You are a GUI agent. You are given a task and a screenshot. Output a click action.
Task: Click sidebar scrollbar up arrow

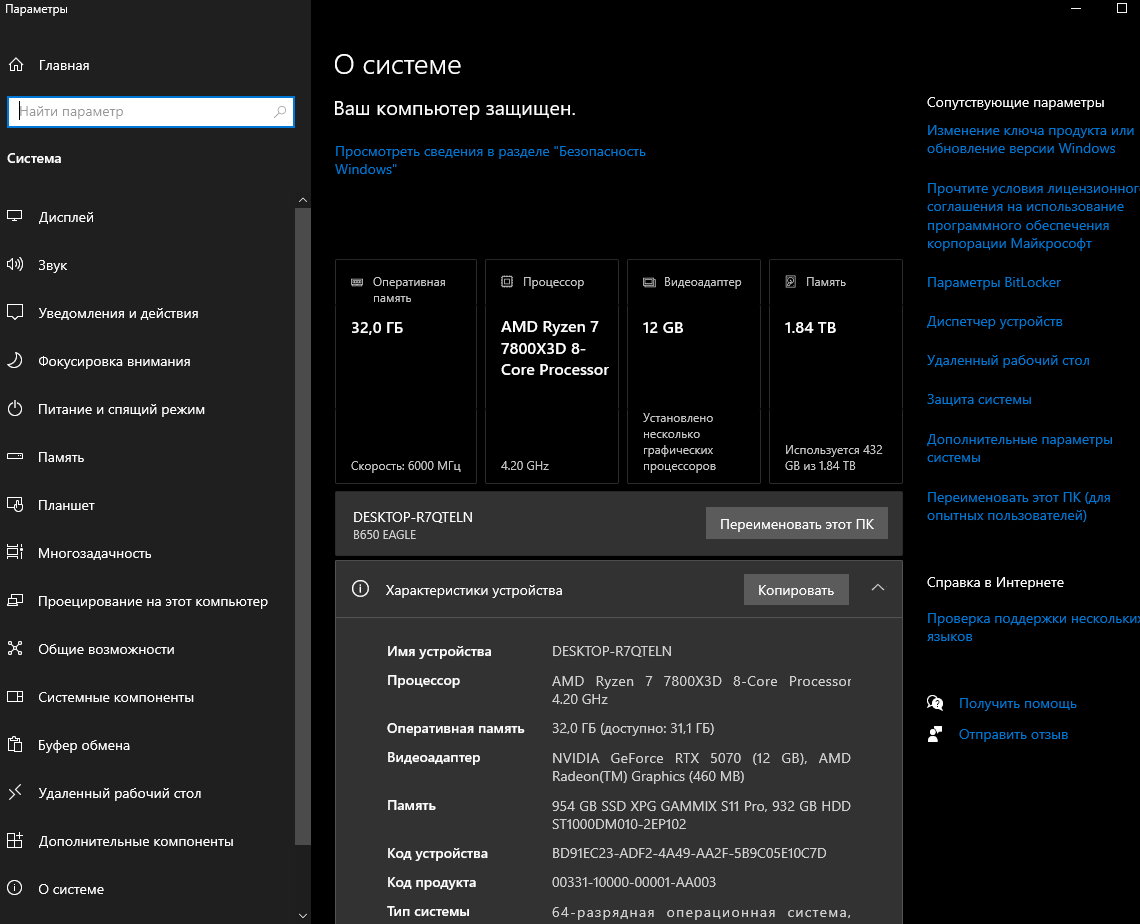click(303, 200)
